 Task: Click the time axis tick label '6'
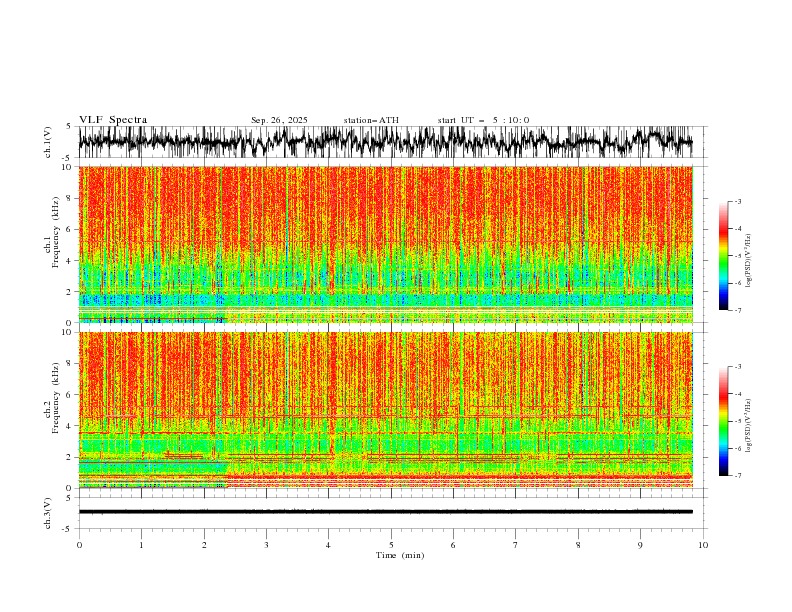[453, 545]
